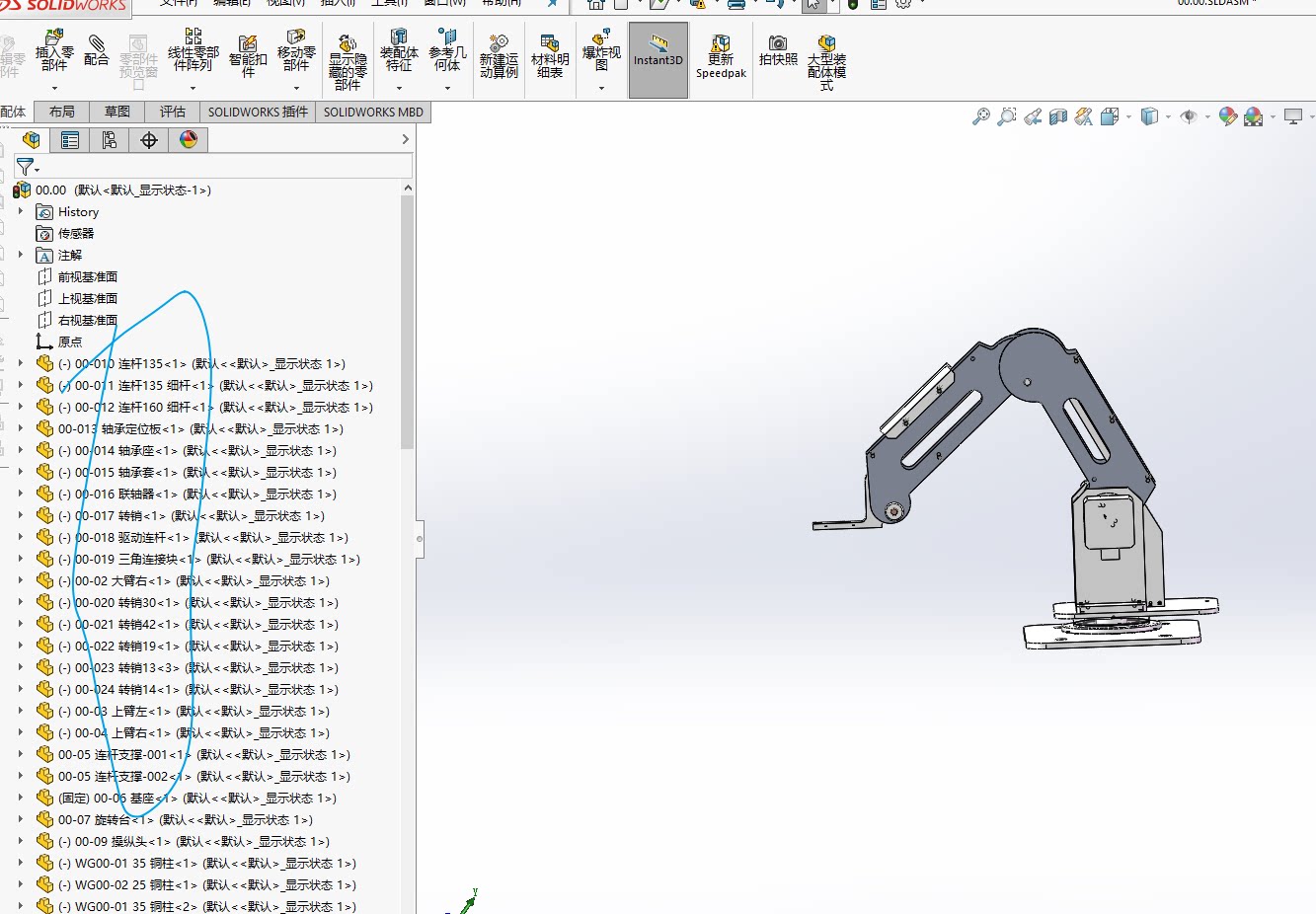Click the 更新 Speedpak tool
This screenshot has width=1316, height=914.
click(x=721, y=56)
